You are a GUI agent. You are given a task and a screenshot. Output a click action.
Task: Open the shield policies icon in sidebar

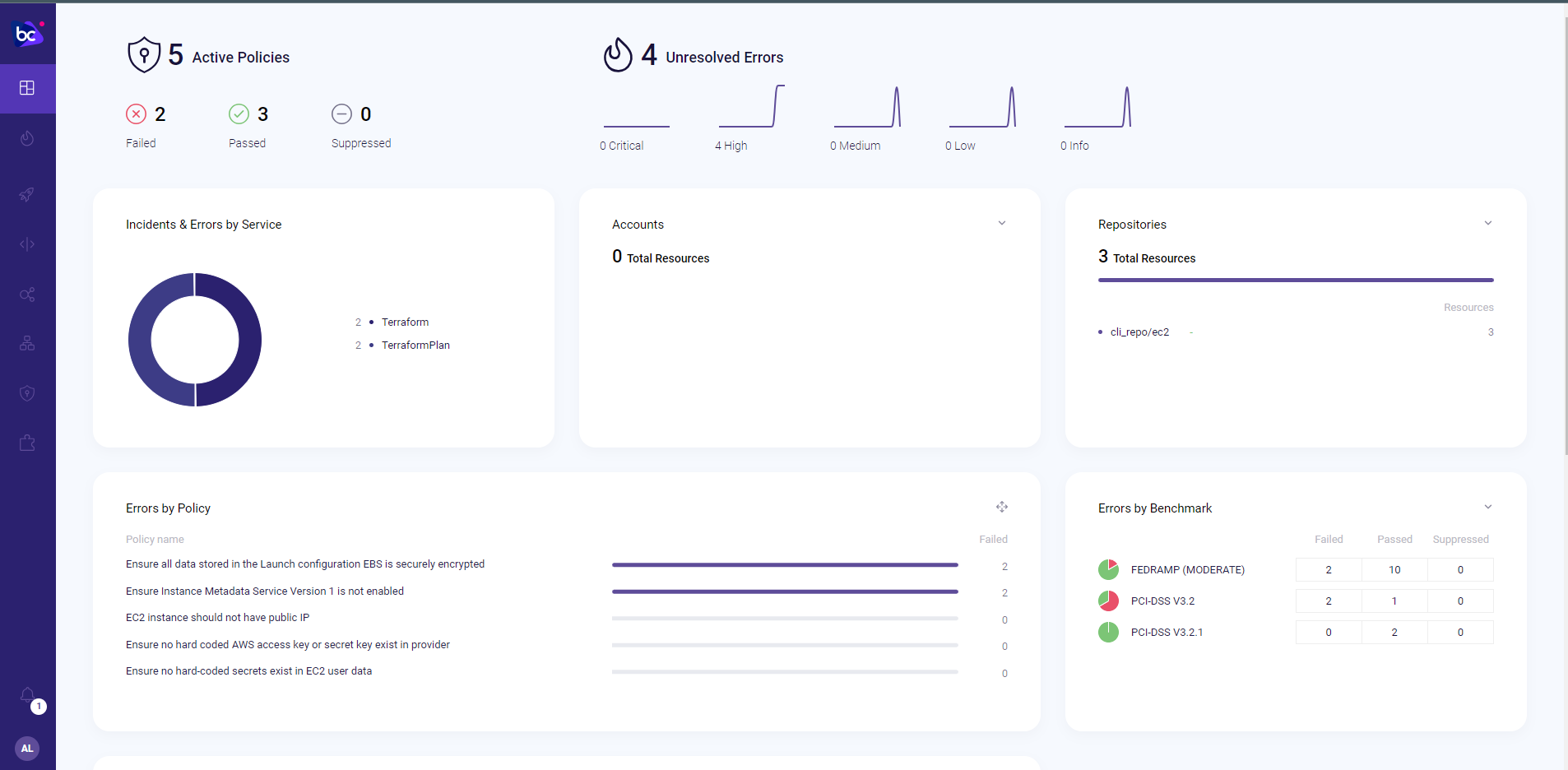(27, 393)
